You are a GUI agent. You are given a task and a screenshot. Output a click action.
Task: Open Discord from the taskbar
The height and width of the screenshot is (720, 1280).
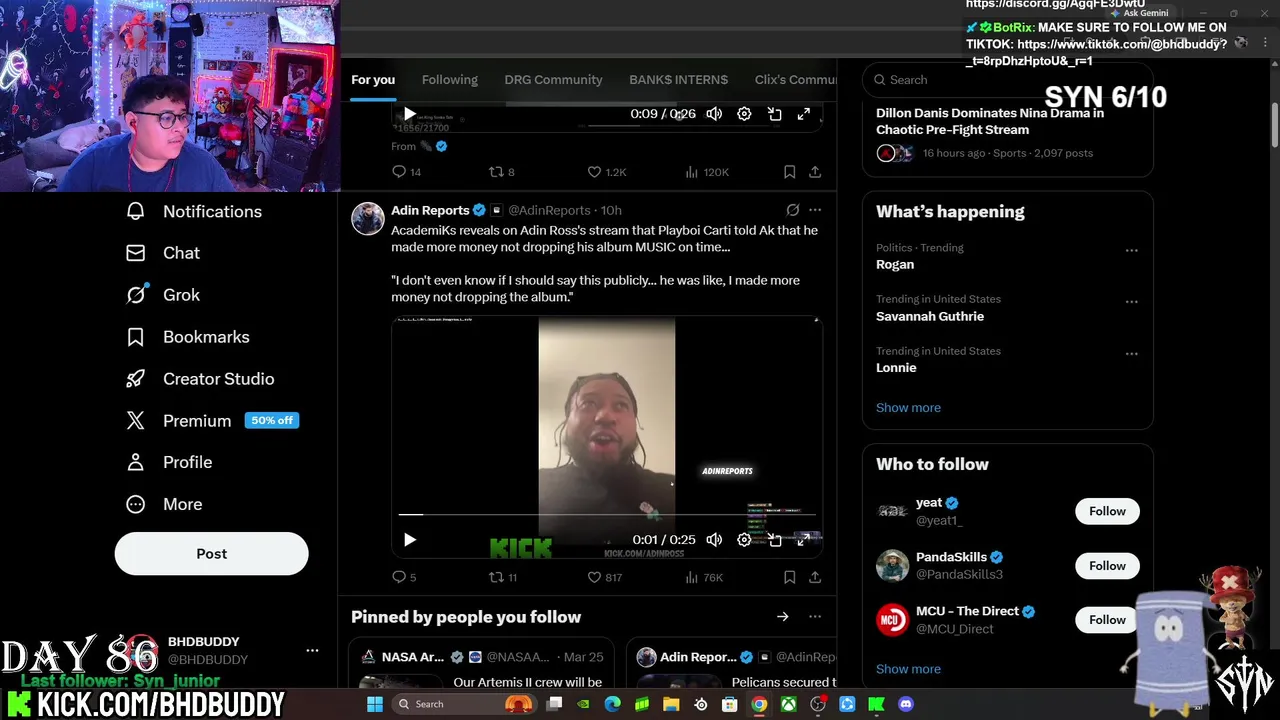pos(906,704)
